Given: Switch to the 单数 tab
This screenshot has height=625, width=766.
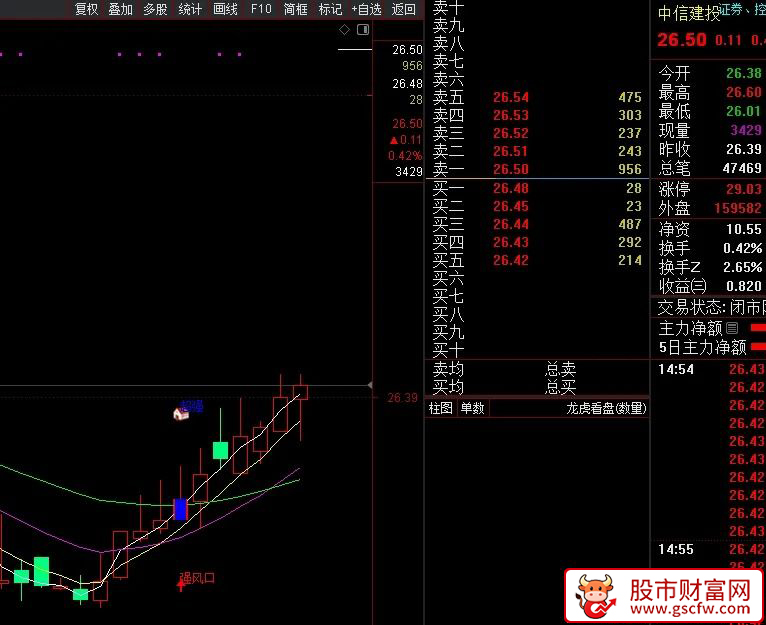Looking at the screenshot, I should click(x=472, y=408).
